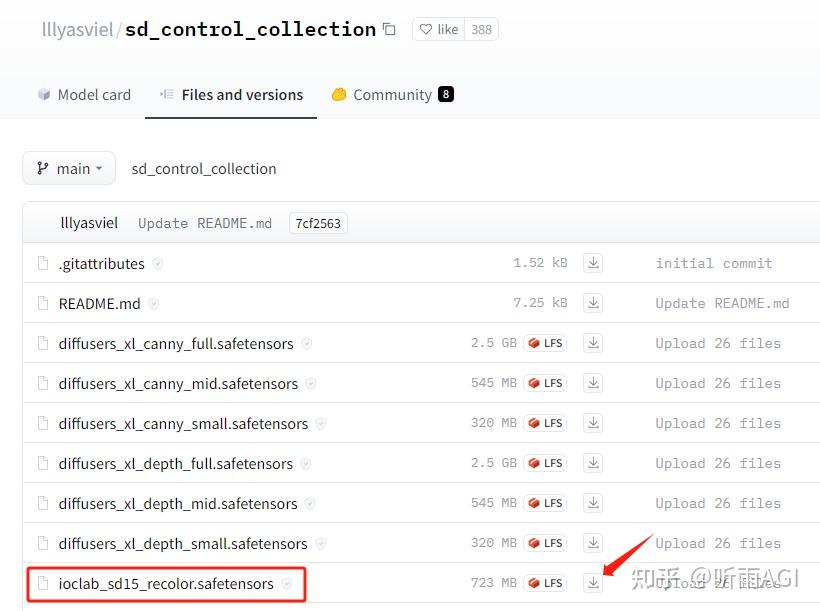Click safety icon beside diffusers_xl_depth_full.safetensors
The width and height of the screenshot is (820, 611).
pyautogui.click(x=306, y=463)
